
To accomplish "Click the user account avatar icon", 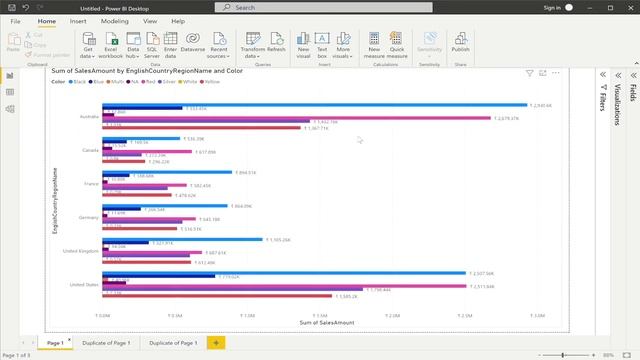I will coord(569,7).
